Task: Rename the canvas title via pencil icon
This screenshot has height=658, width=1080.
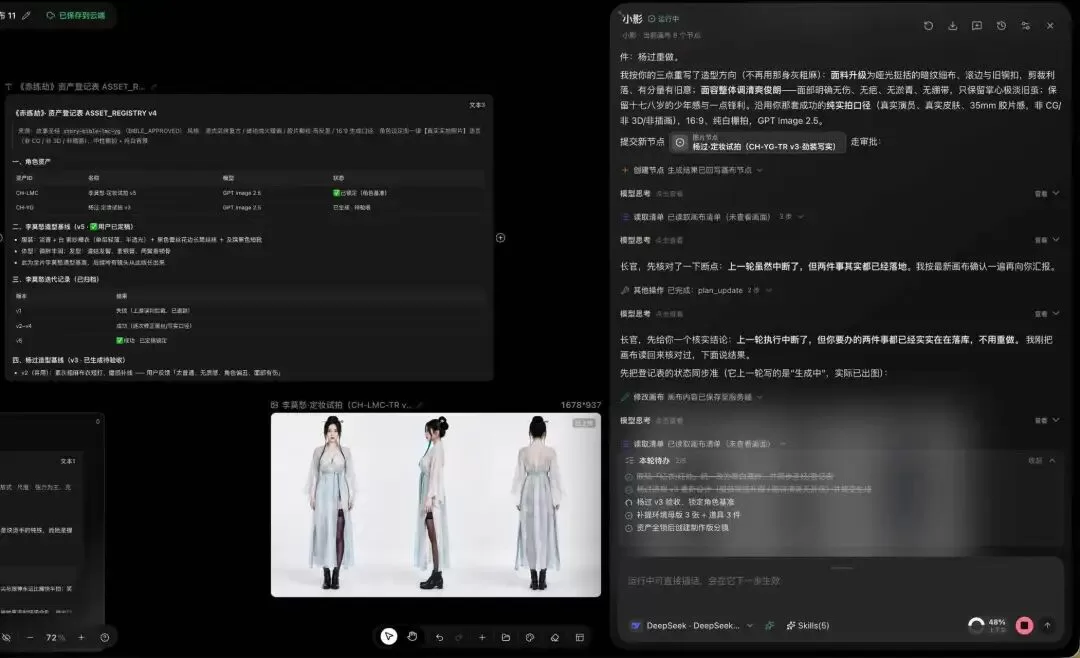Action: [26, 15]
